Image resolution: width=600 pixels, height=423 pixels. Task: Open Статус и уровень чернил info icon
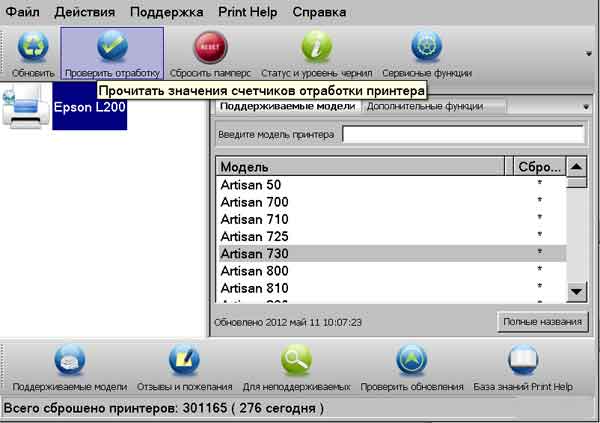click(x=316, y=49)
